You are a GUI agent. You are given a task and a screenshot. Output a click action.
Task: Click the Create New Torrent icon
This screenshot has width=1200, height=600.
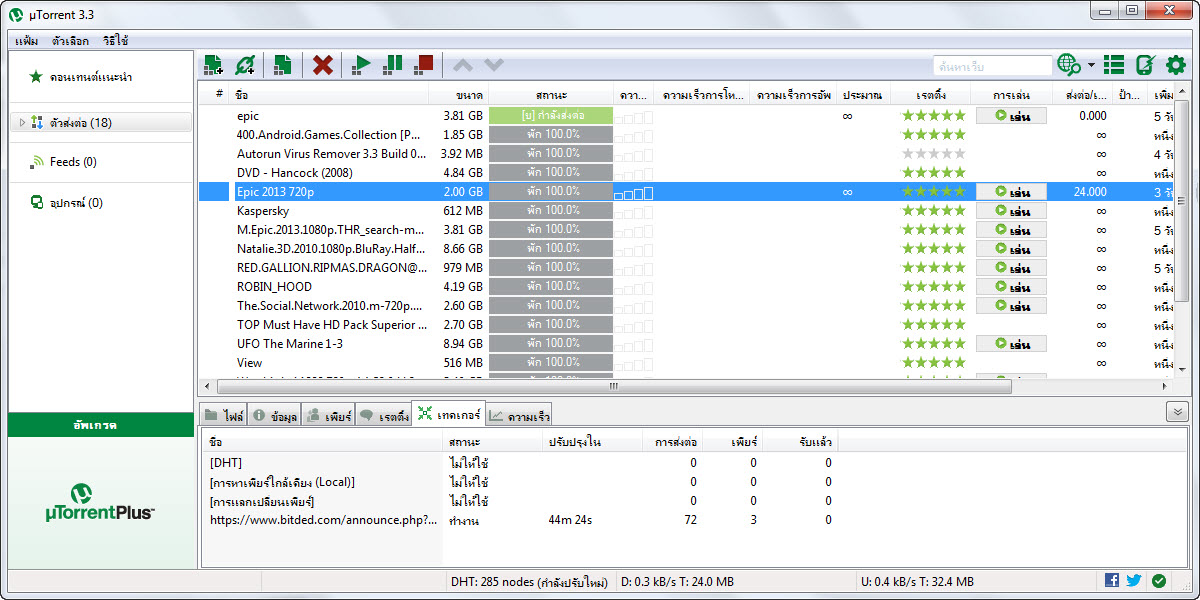click(x=282, y=65)
